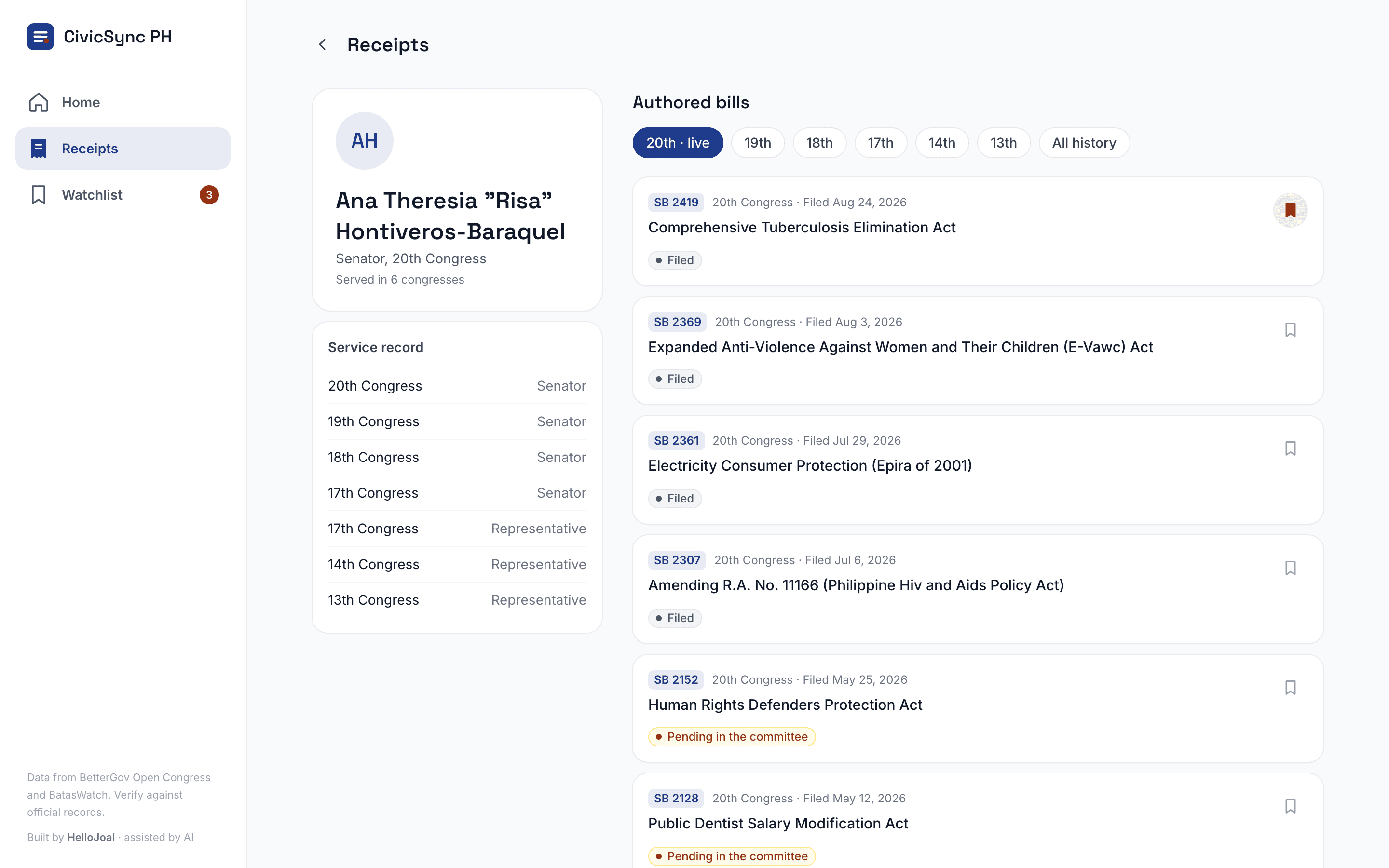Bookmark SB 2152 Human Rights Defenders bill
Viewport: 1389px width, 868px height.
(x=1290, y=687)
